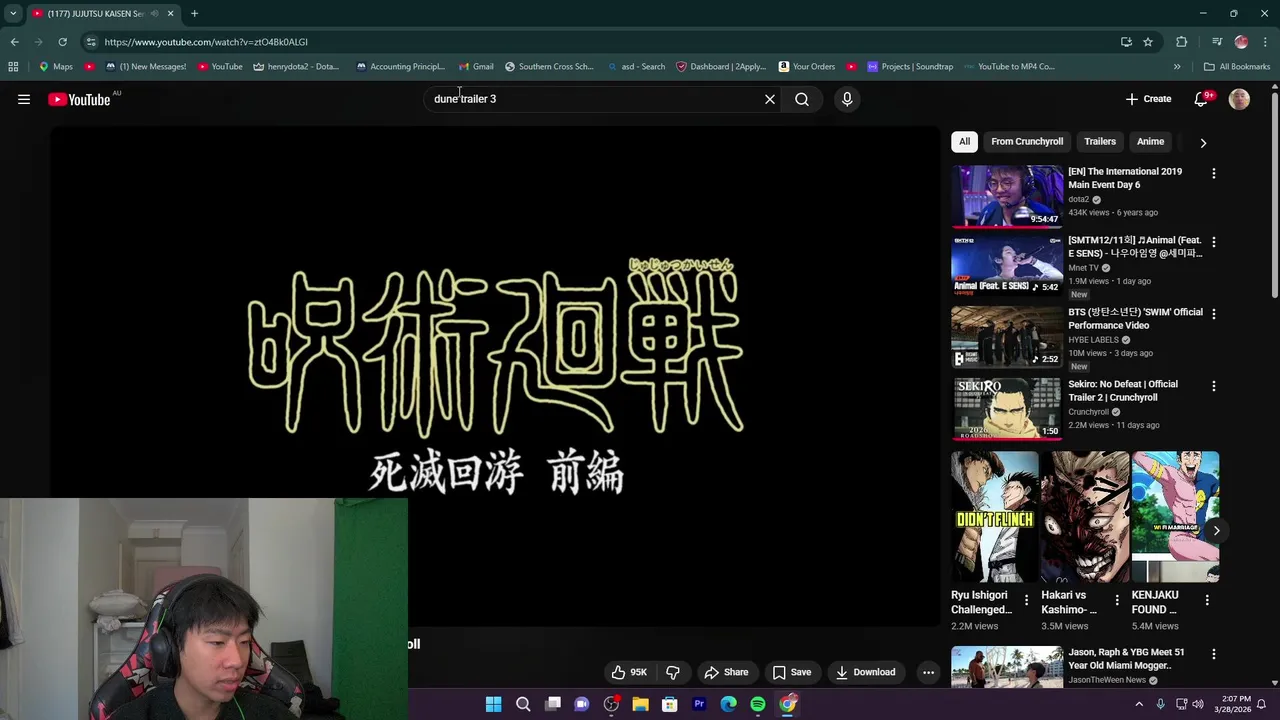Open volume control in system tray
This screenshot has width=1280, height=720.
tap(1198, 704)
